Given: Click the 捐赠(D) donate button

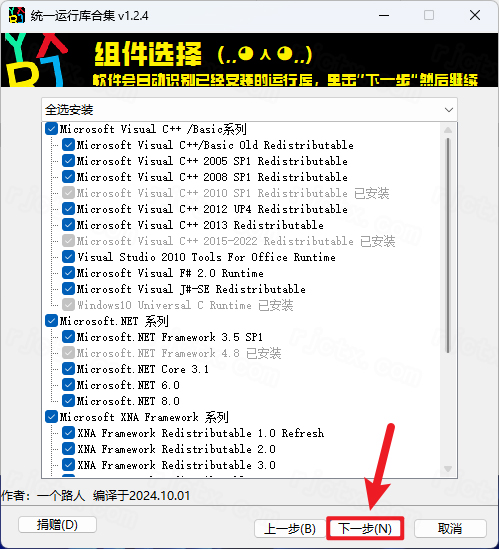Looking at the screenshot, I should [x=57, y=524].
